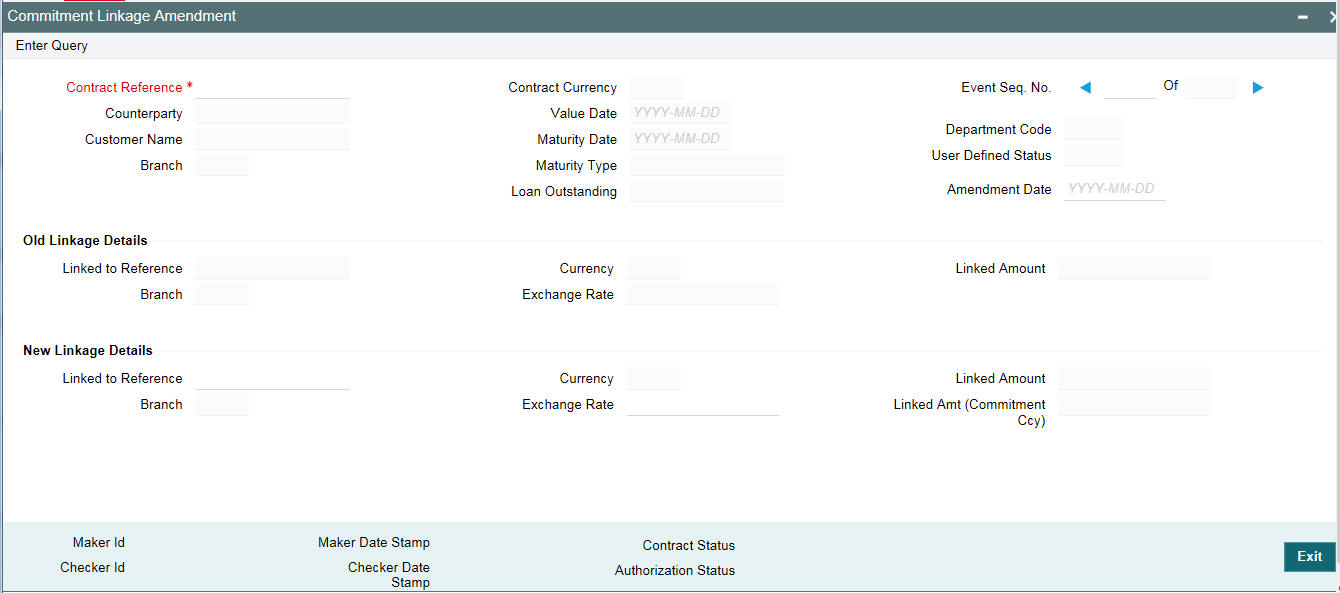
Task: Select the Contract Reference label
Action: 124,88
